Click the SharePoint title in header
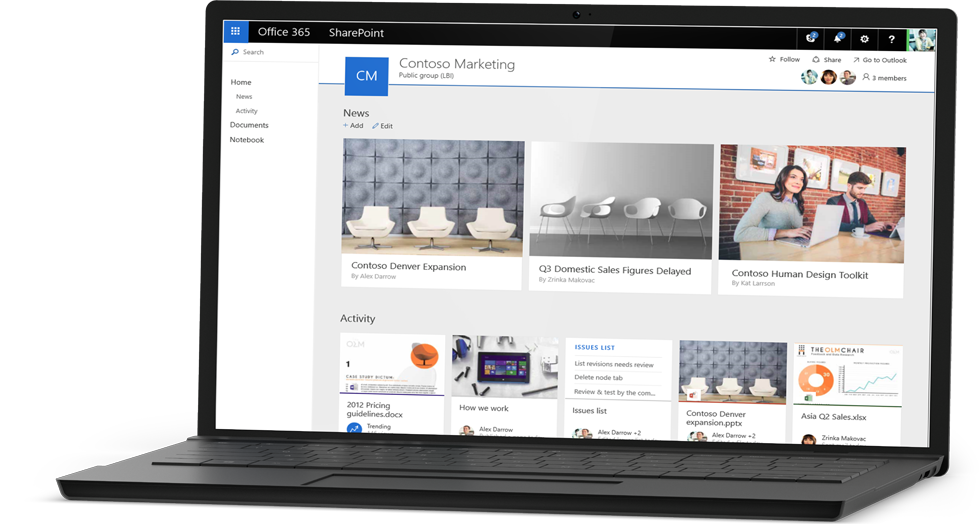Image resolution: width=979 pixels, height=524 pixels. click(x=356, y=32)
